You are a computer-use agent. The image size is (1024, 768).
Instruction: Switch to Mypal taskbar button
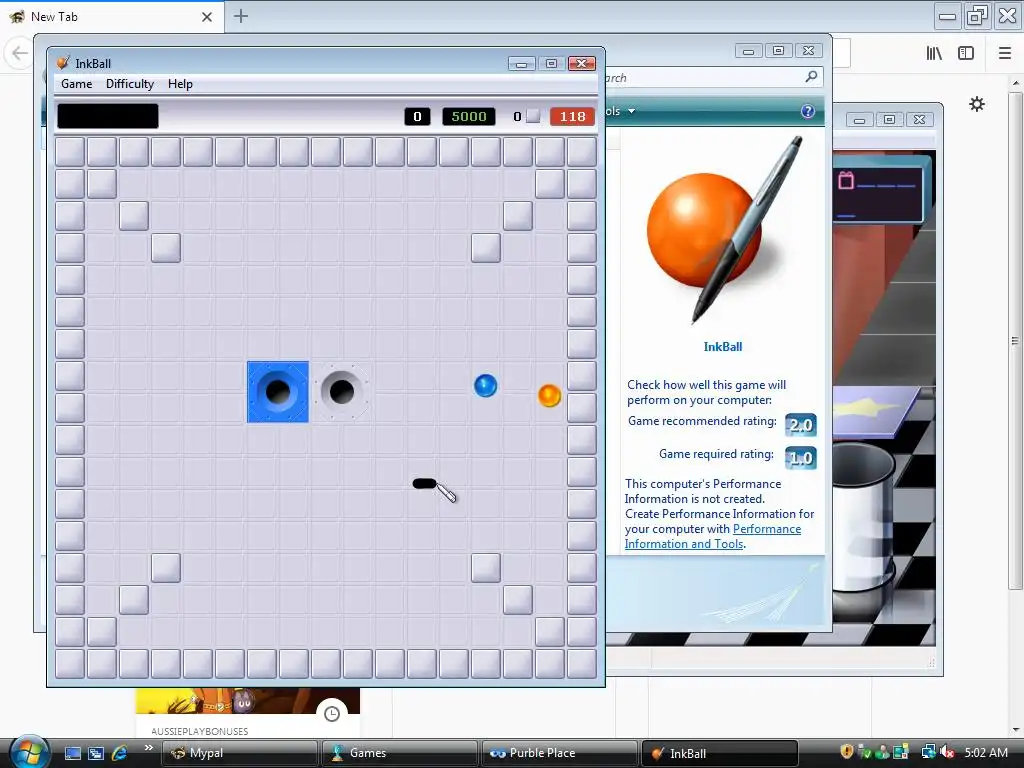(x=239, y=753)
